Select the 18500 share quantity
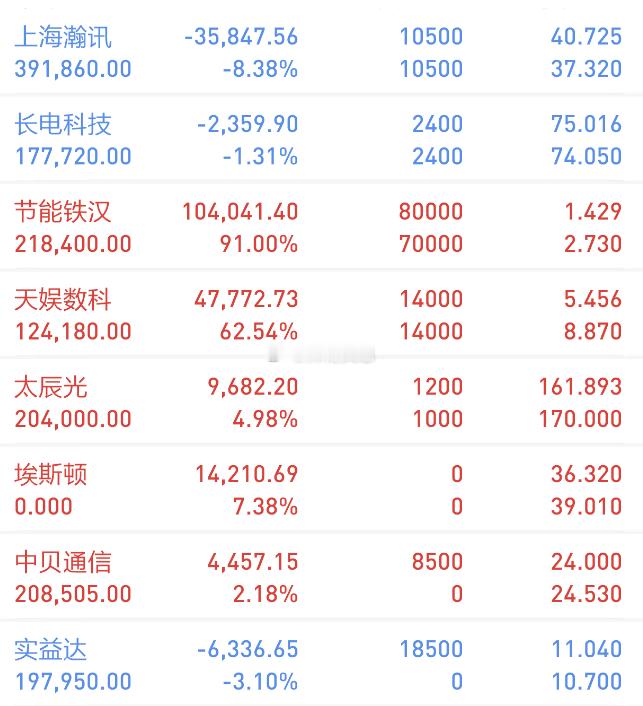The height and width of the screenshot is (706, 643). click(x=431, y=650)
